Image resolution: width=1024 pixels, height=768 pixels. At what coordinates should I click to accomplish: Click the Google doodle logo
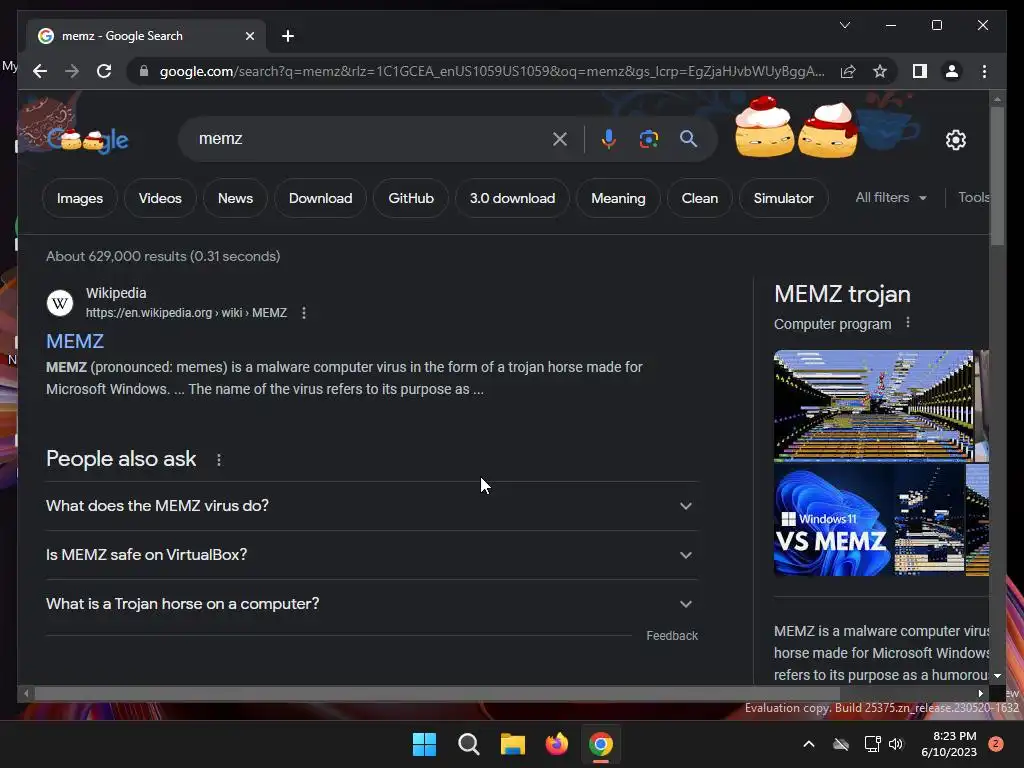pyautogui.click(x=88, y=139)
